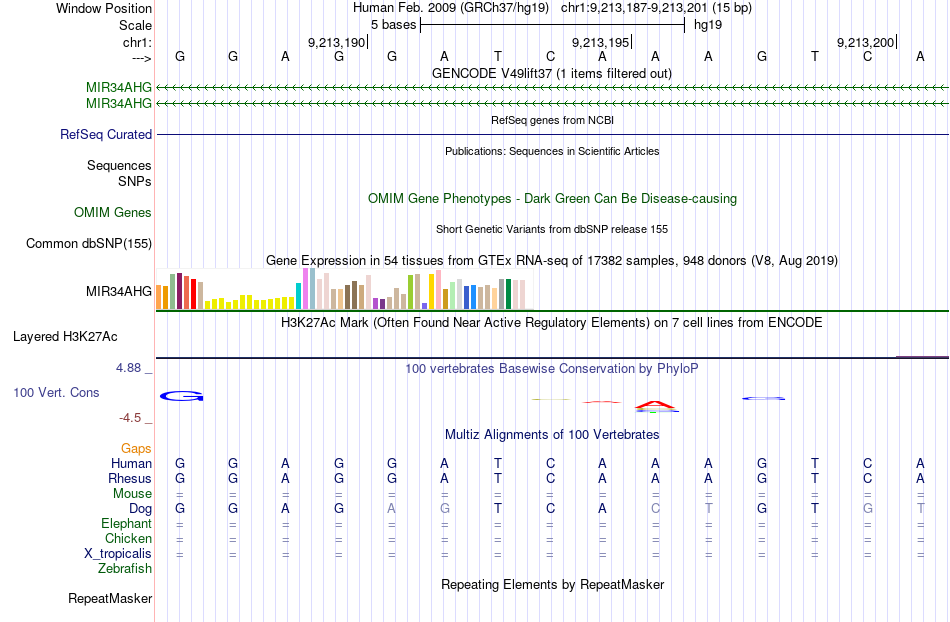Click the -4.5 PhyloP lower scale value
950x622 pixels.
point(130,417)
